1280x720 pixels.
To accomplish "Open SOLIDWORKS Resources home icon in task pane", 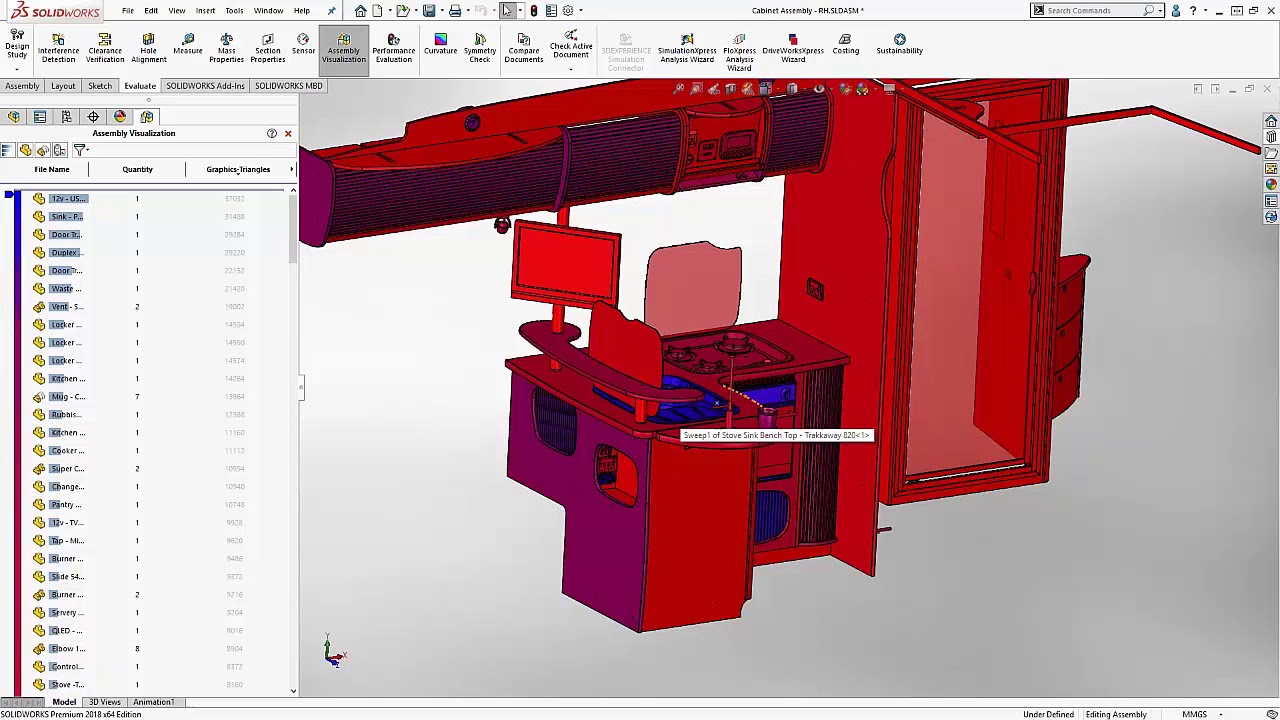I will click(x=1271, y=121).
